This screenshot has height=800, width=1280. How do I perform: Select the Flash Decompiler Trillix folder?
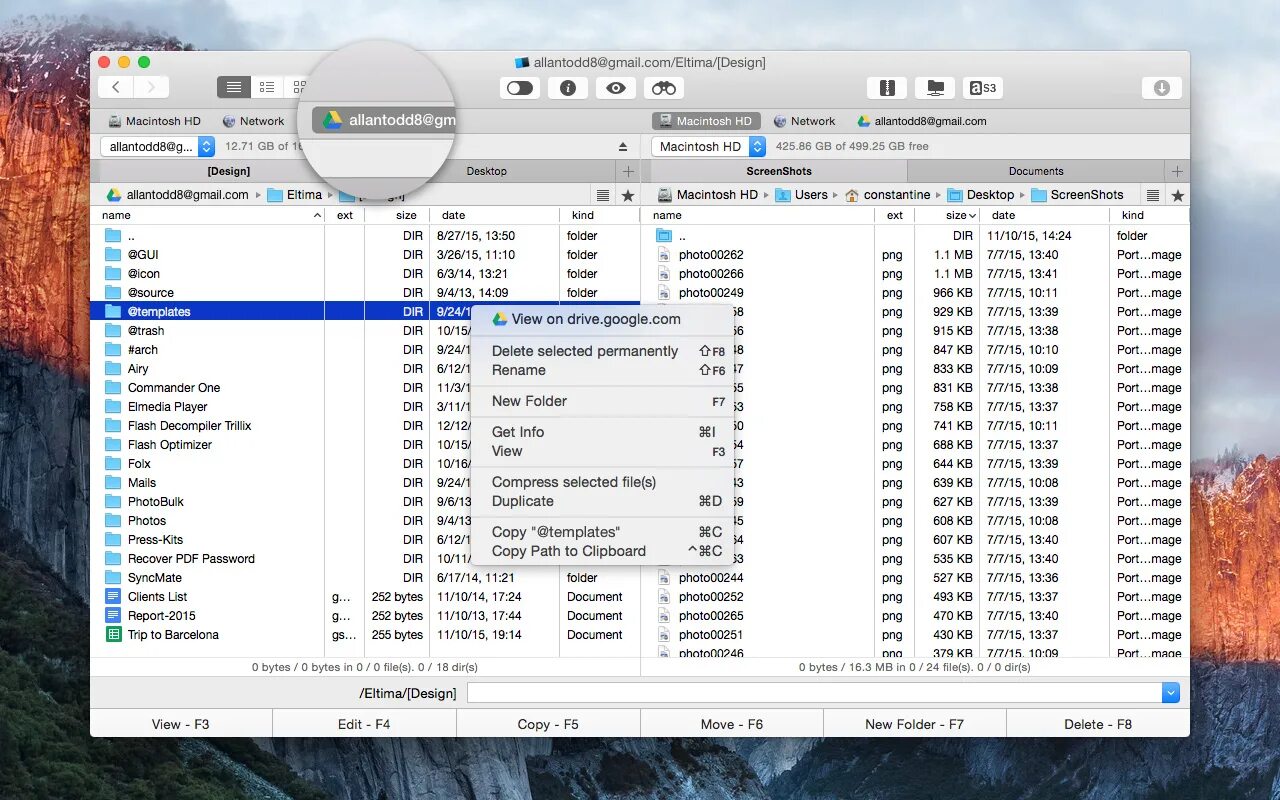tap(365, 426)
